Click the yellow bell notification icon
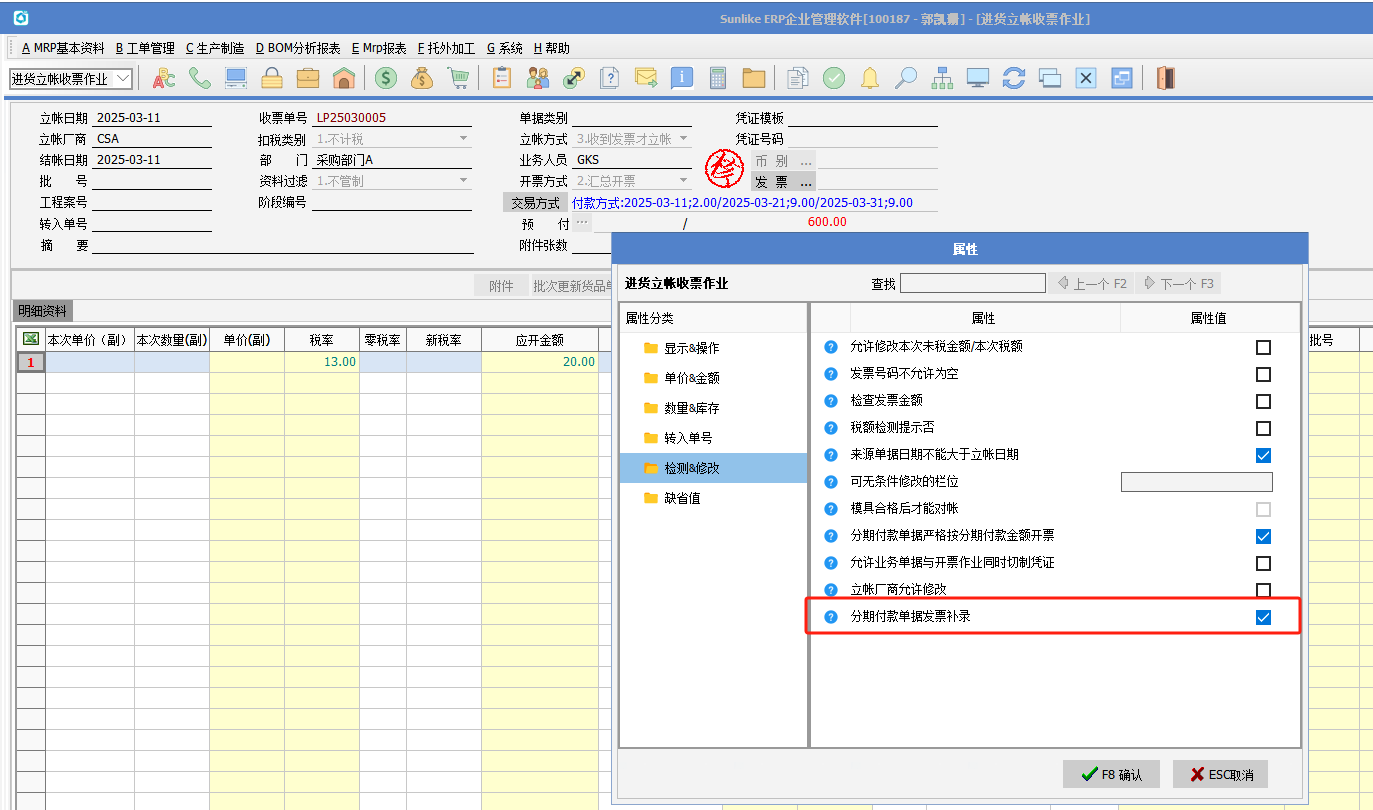This screenshot has width=1373, height=810. [870, 78]
